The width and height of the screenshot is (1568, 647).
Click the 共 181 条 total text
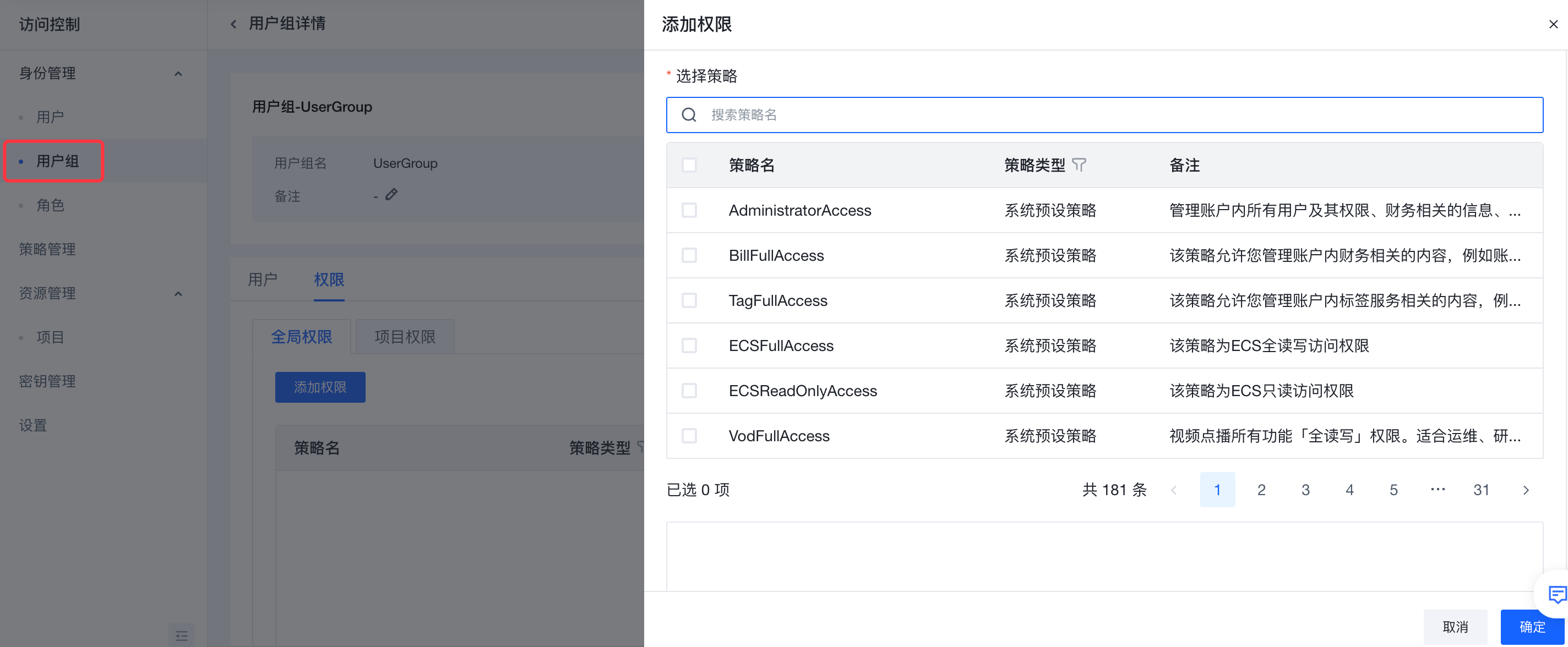click(x=1114, y=490)
